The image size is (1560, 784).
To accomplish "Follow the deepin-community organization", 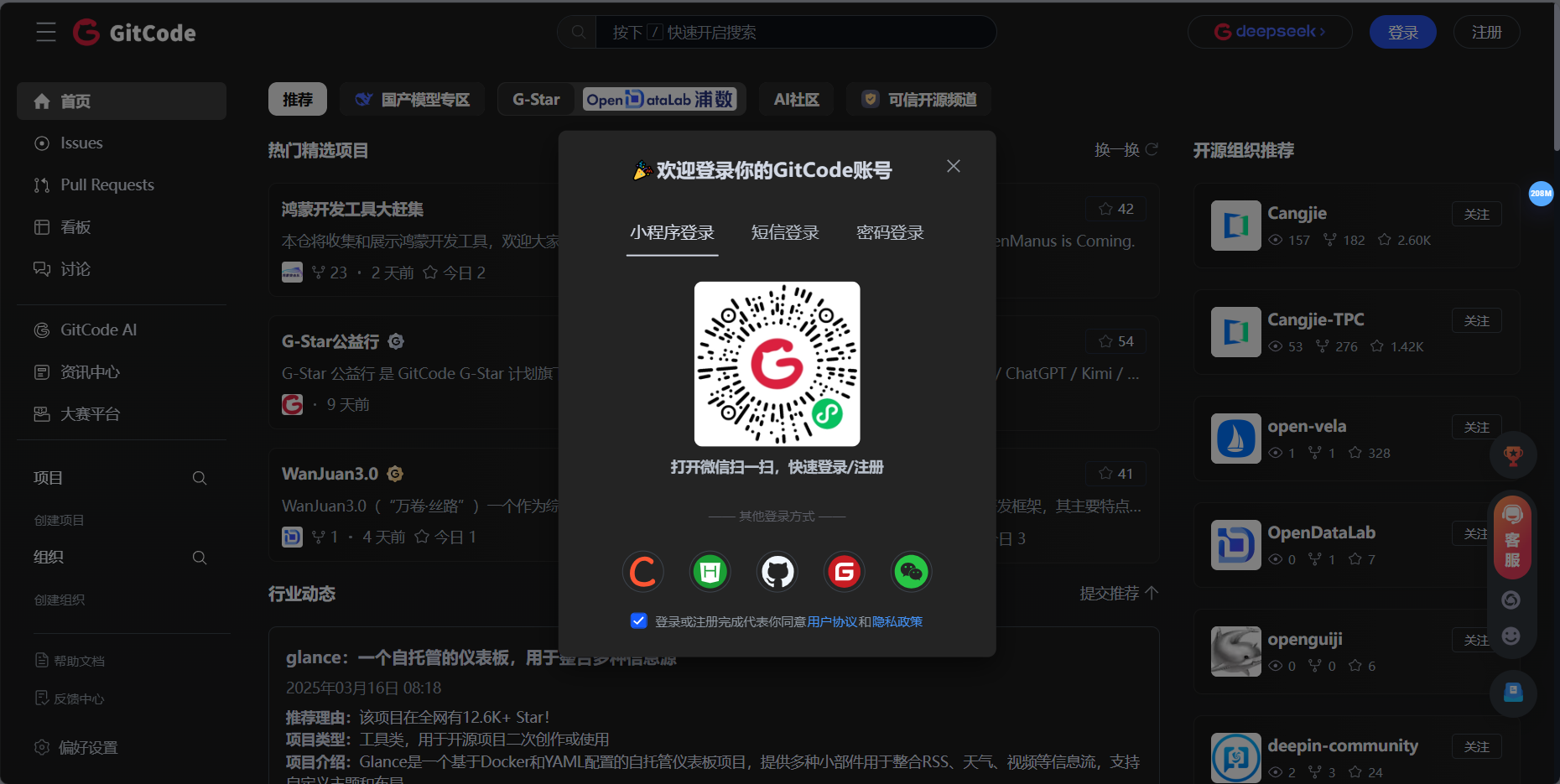I will click(x=1477, y=747).
